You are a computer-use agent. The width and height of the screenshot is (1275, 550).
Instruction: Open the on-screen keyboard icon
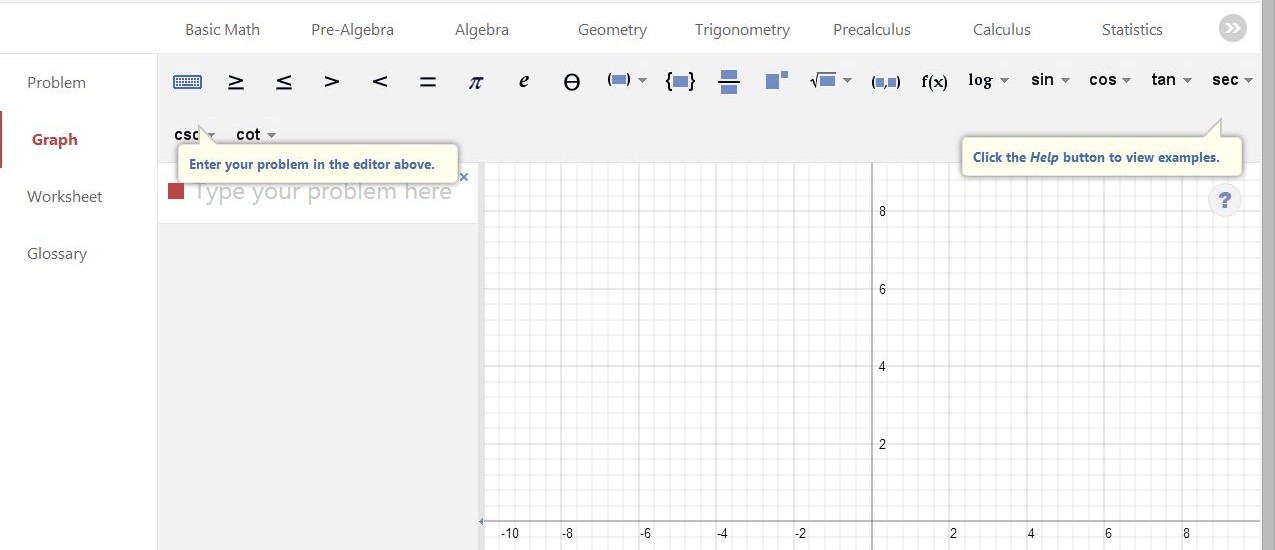click(x=187, y=82)
